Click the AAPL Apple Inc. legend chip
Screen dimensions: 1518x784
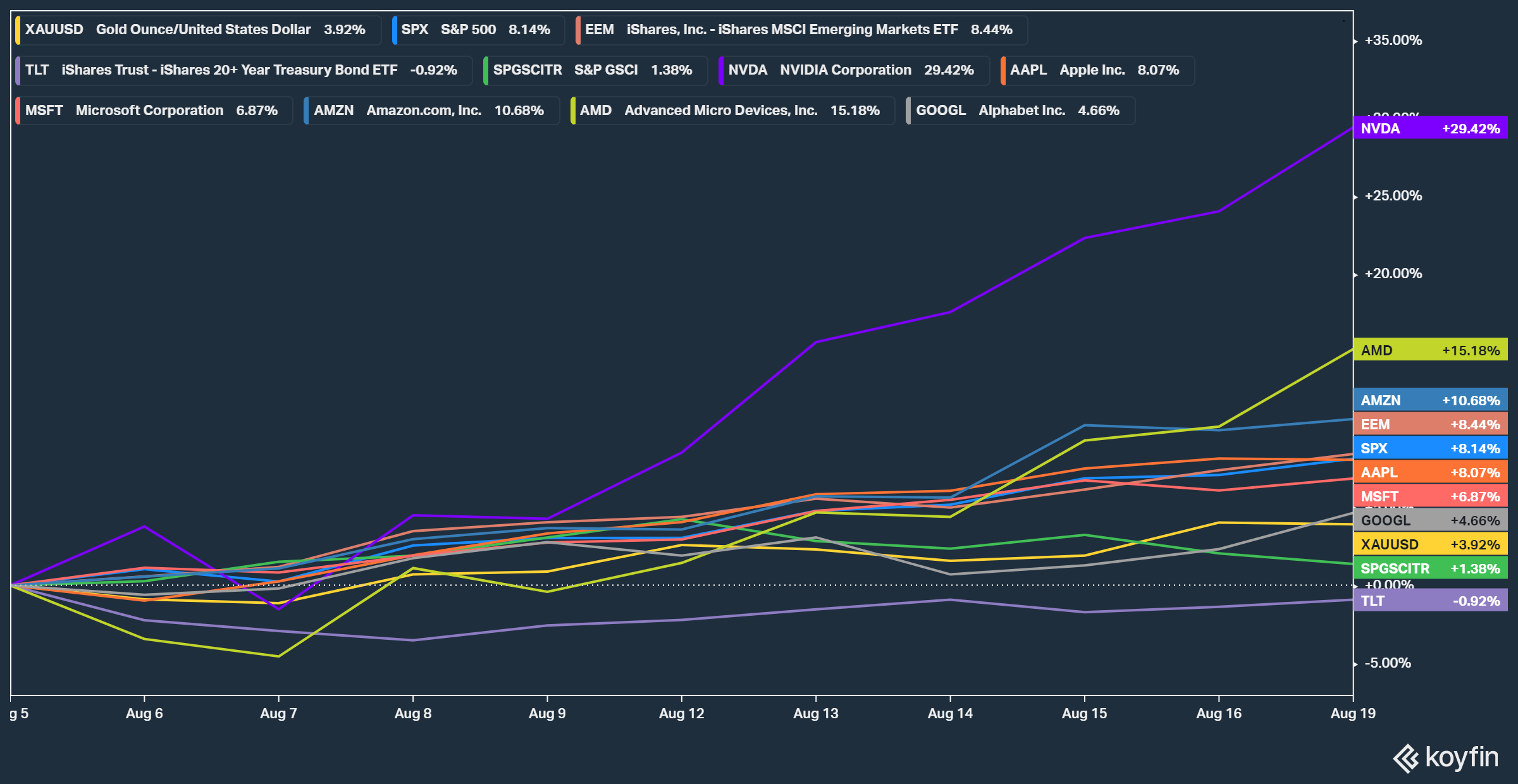pos(1096,70)
